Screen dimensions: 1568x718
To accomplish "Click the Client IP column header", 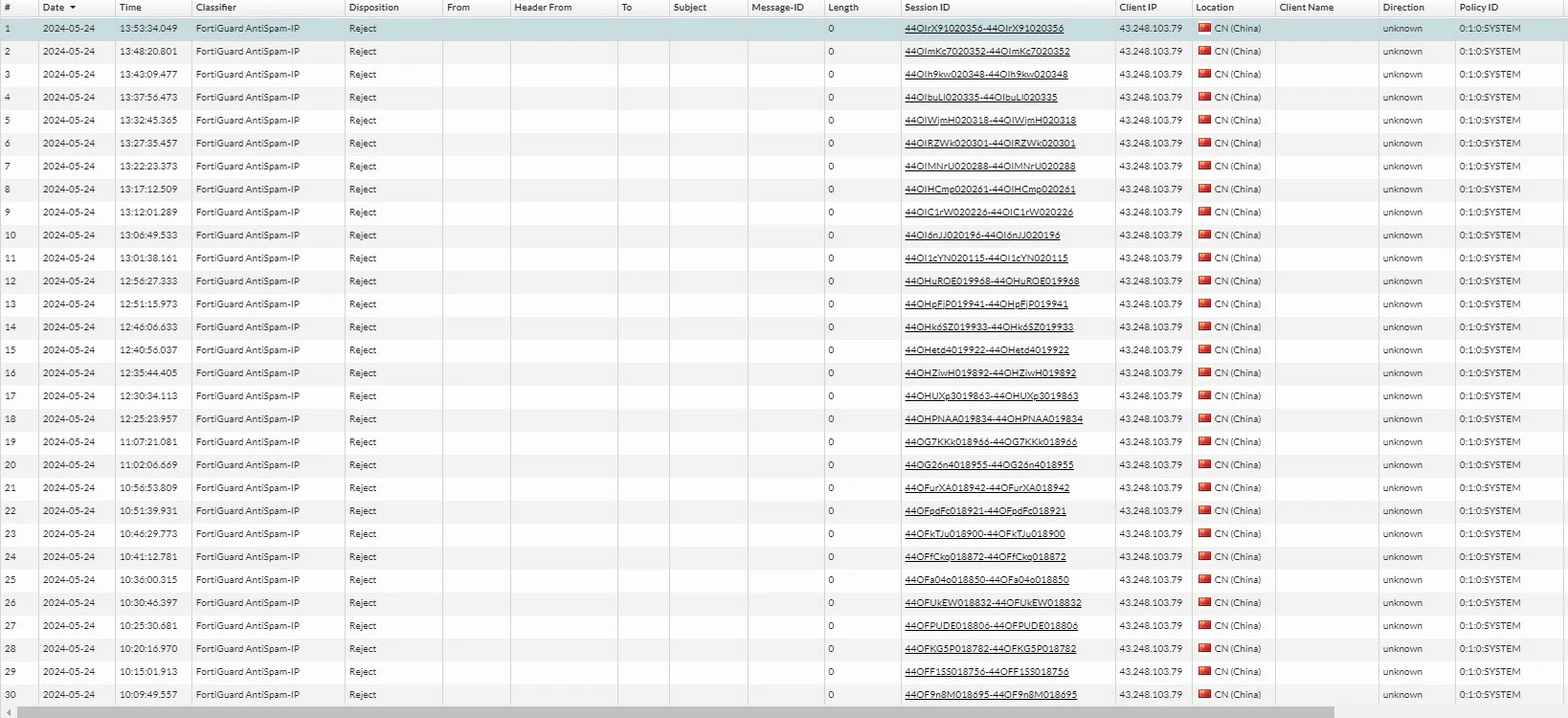I will (1138, 8).
